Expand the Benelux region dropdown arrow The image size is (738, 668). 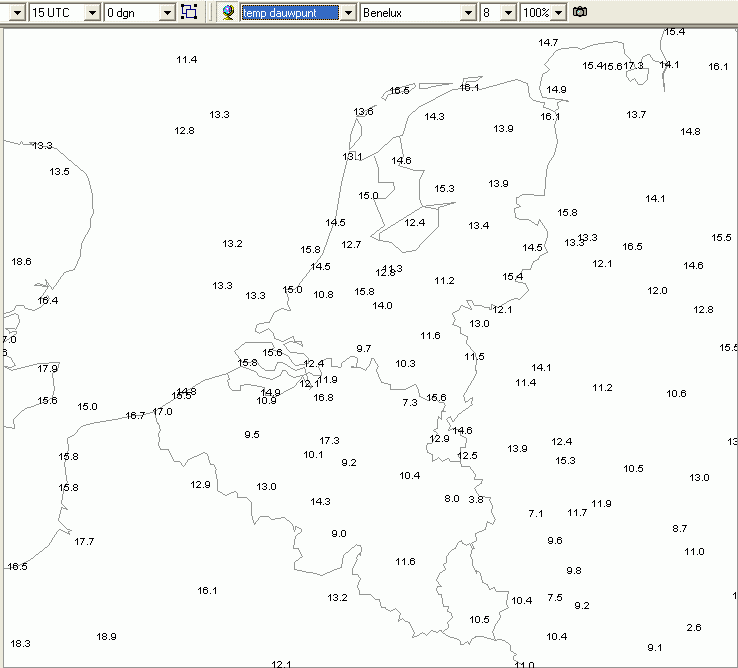468,13
